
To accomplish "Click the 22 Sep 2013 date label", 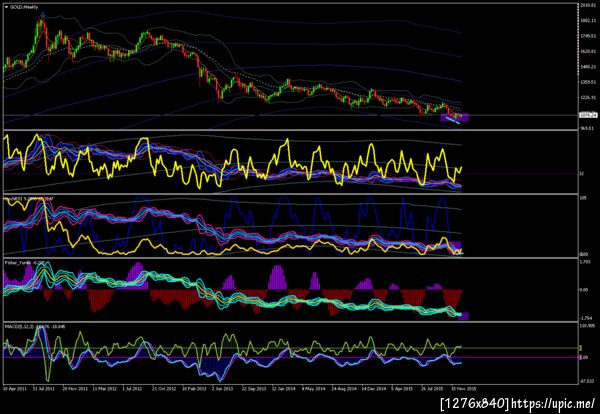I will point(254,388).
